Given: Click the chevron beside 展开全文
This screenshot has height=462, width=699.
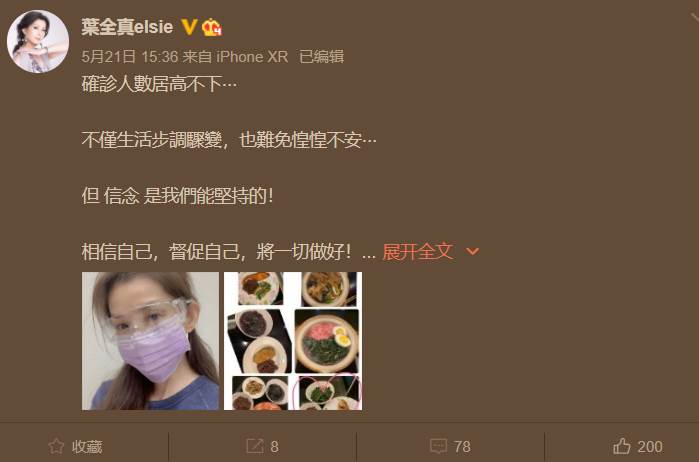Looking at the screenshot, I should pyautogui.click(x=473, y=252).
